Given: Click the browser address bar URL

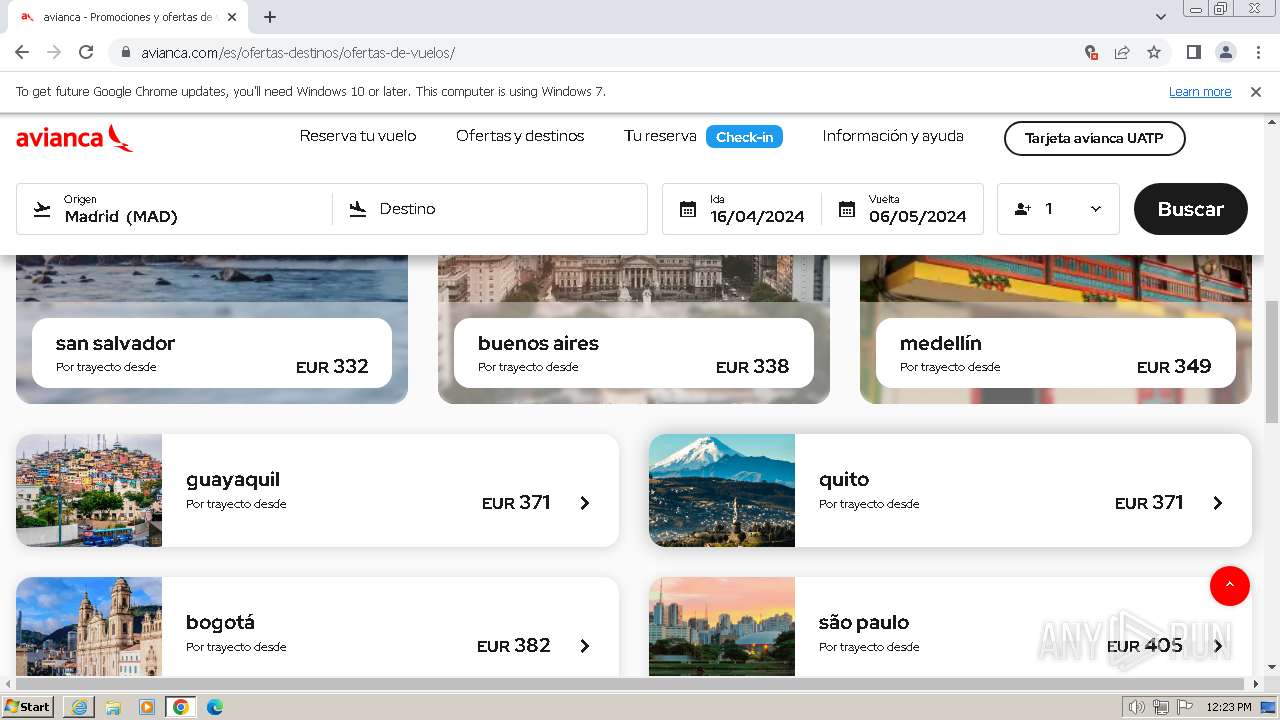Looking at the screenshot, I should (x=298, y=52).
